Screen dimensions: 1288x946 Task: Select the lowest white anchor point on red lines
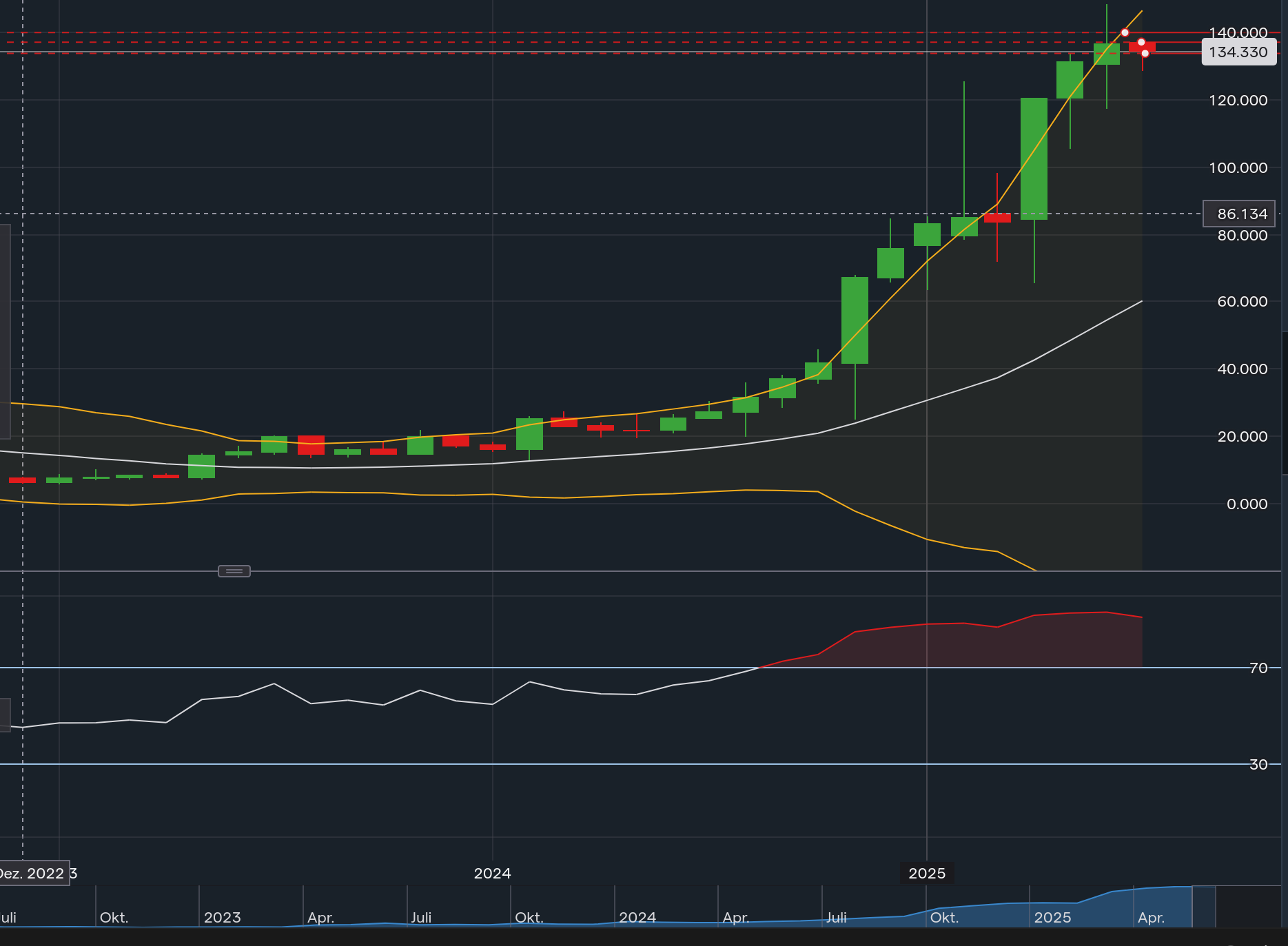(x=1145, y=53)
